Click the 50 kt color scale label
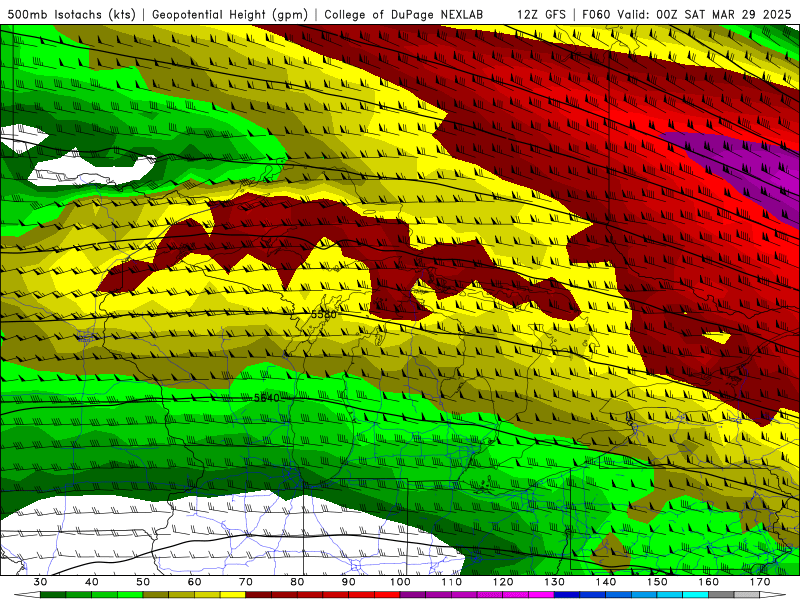Viewport: 800px width, 600px height. [x=143, y=582]
